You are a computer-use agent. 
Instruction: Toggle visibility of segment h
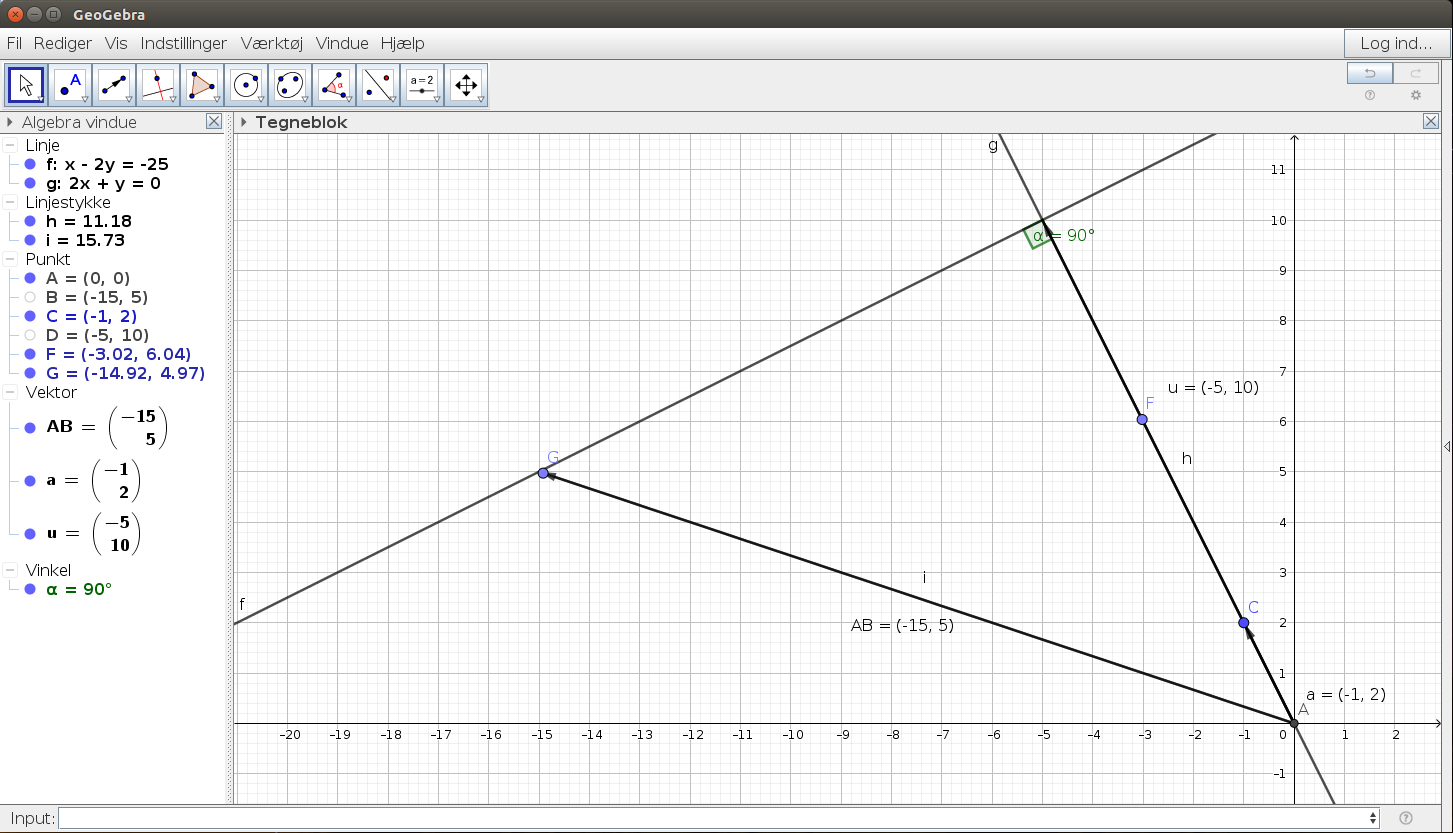tap(30, 221)
